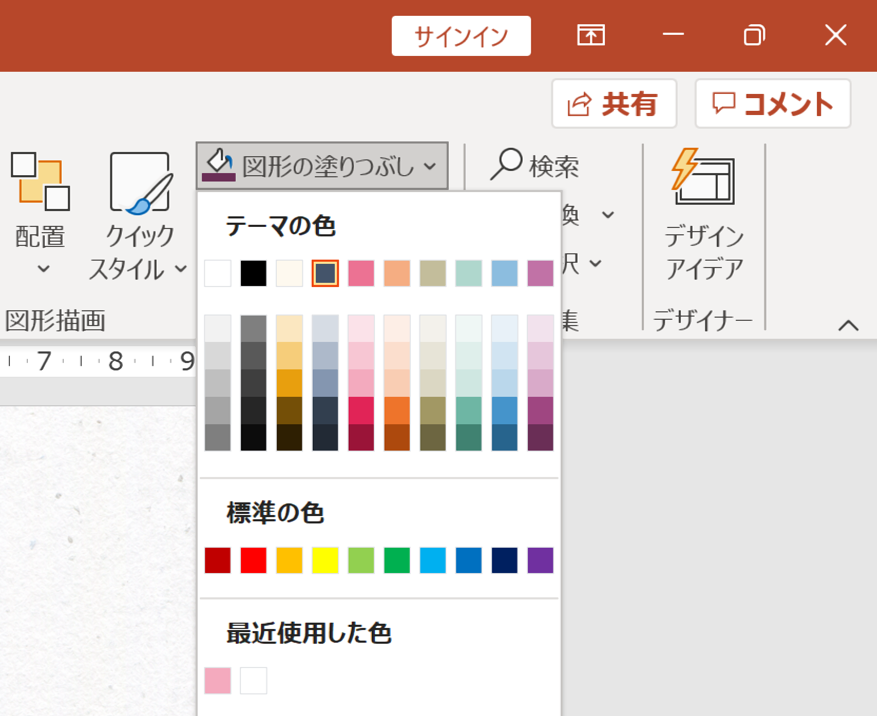The image size is (877, 716).
Task: Pick dark navy standard color
Action: tap(504, 560)
